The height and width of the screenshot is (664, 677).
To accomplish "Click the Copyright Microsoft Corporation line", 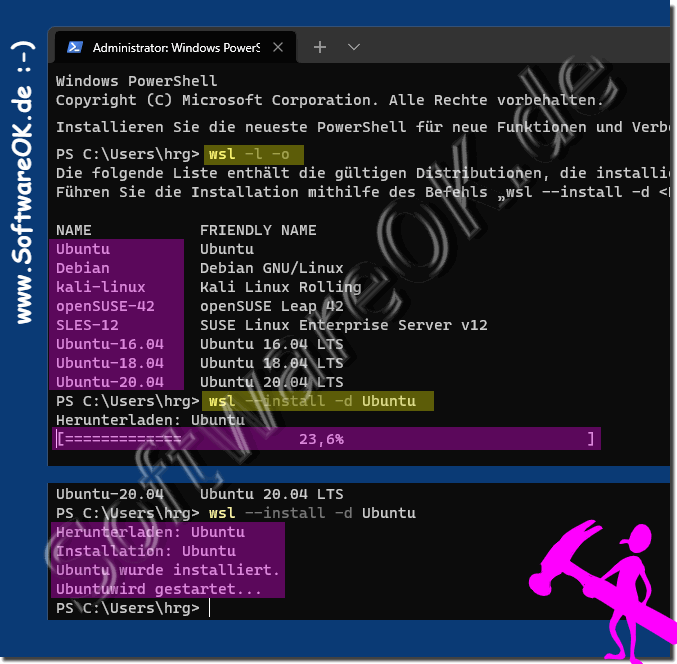I will pos(329,100).
